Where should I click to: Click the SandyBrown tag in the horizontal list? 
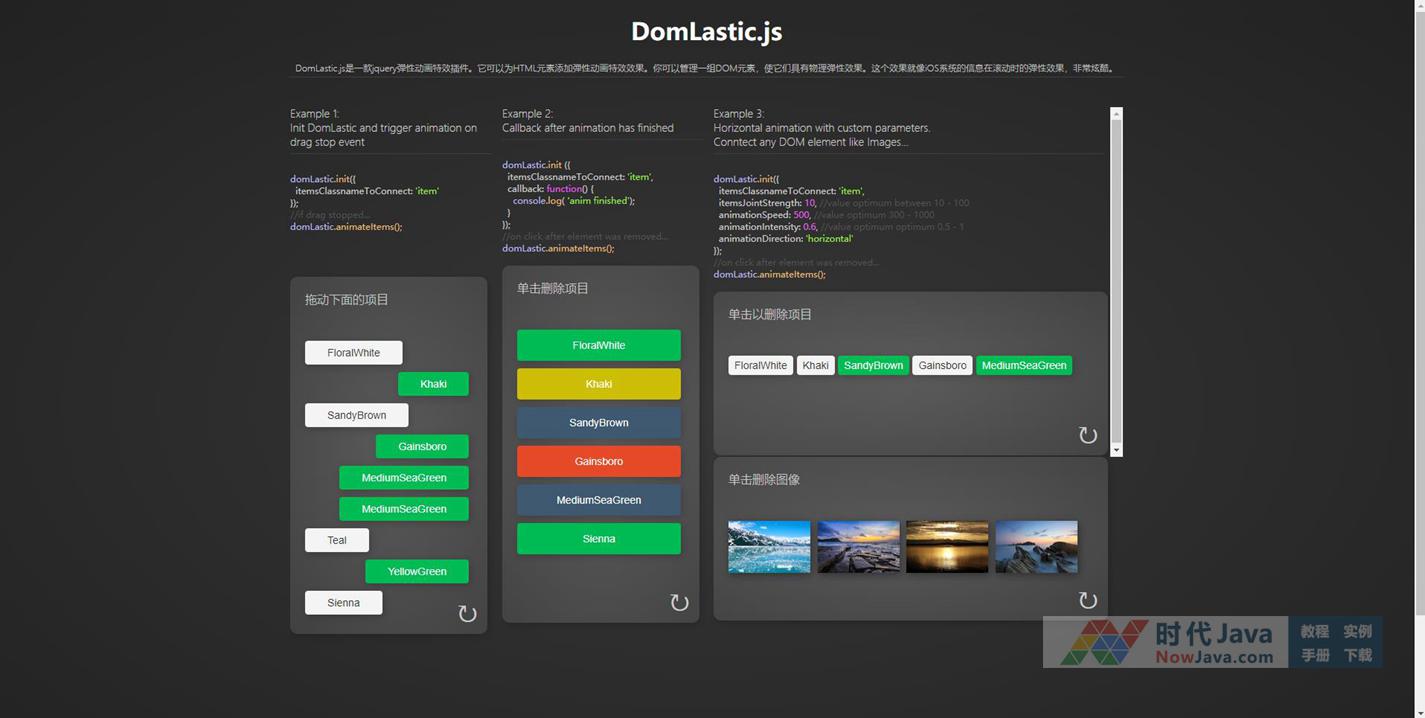click(873, 366)
